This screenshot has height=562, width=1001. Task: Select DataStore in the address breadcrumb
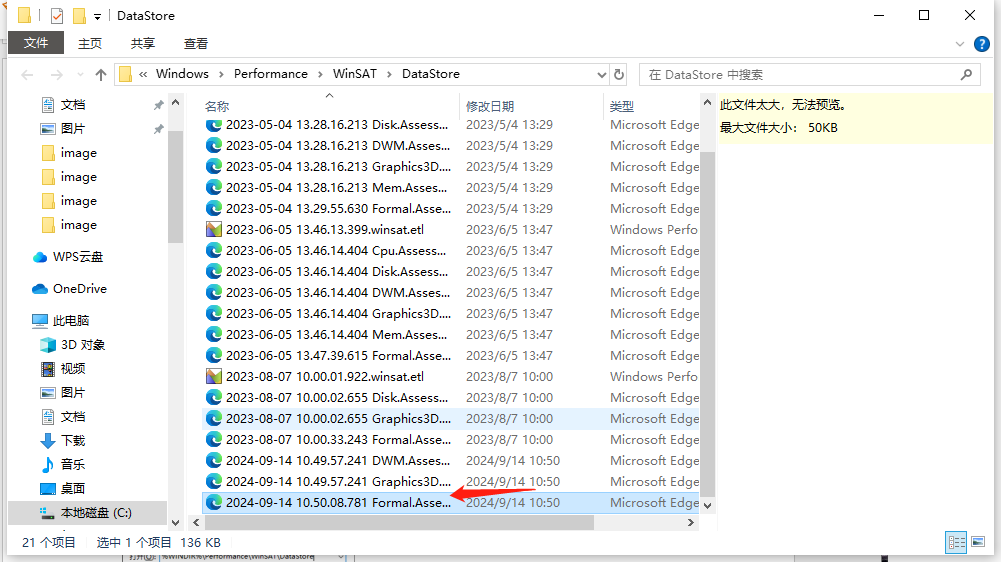tap(431, 74)
